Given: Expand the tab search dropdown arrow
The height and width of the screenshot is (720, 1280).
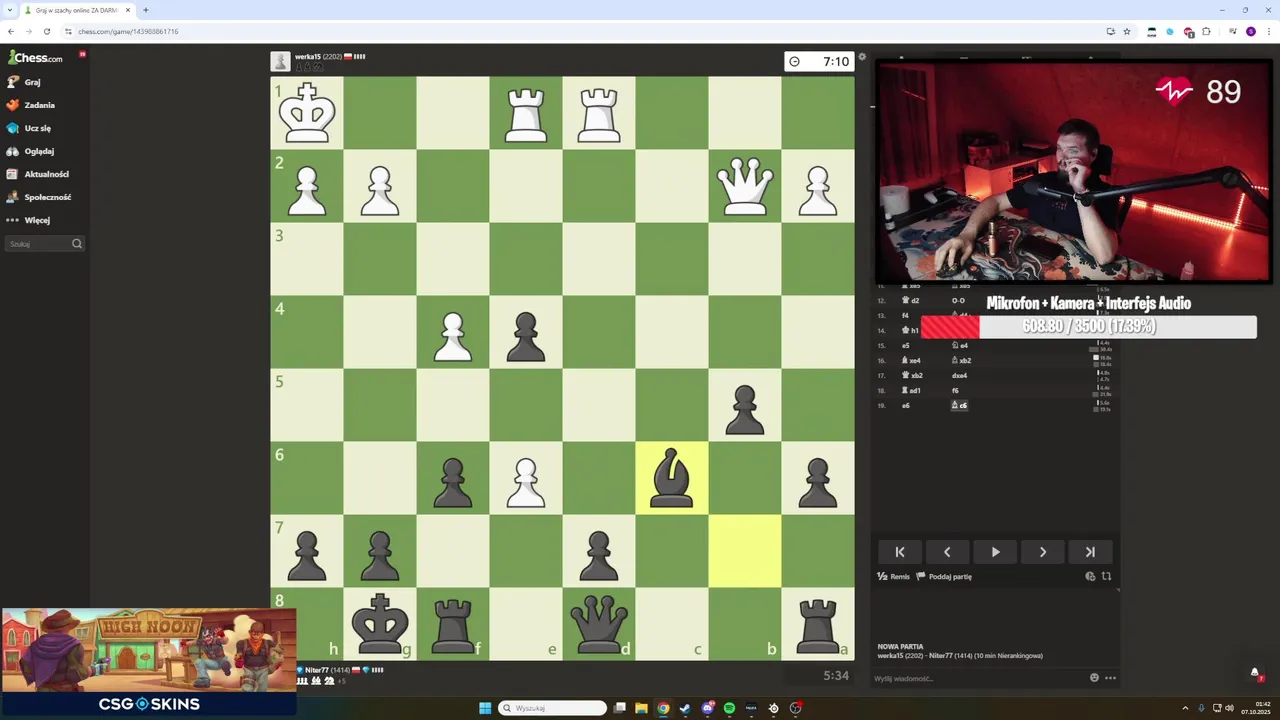Looking at the screenshot, I should (9, 10).
